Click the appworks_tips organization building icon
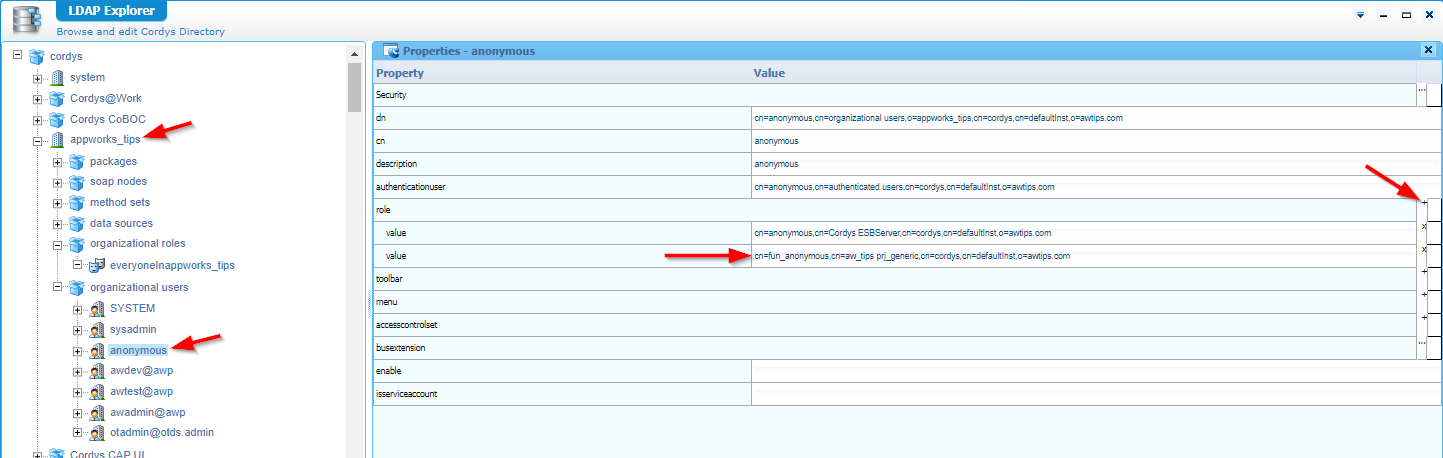This screenshot has height=458, width=1443. (57, 140)
